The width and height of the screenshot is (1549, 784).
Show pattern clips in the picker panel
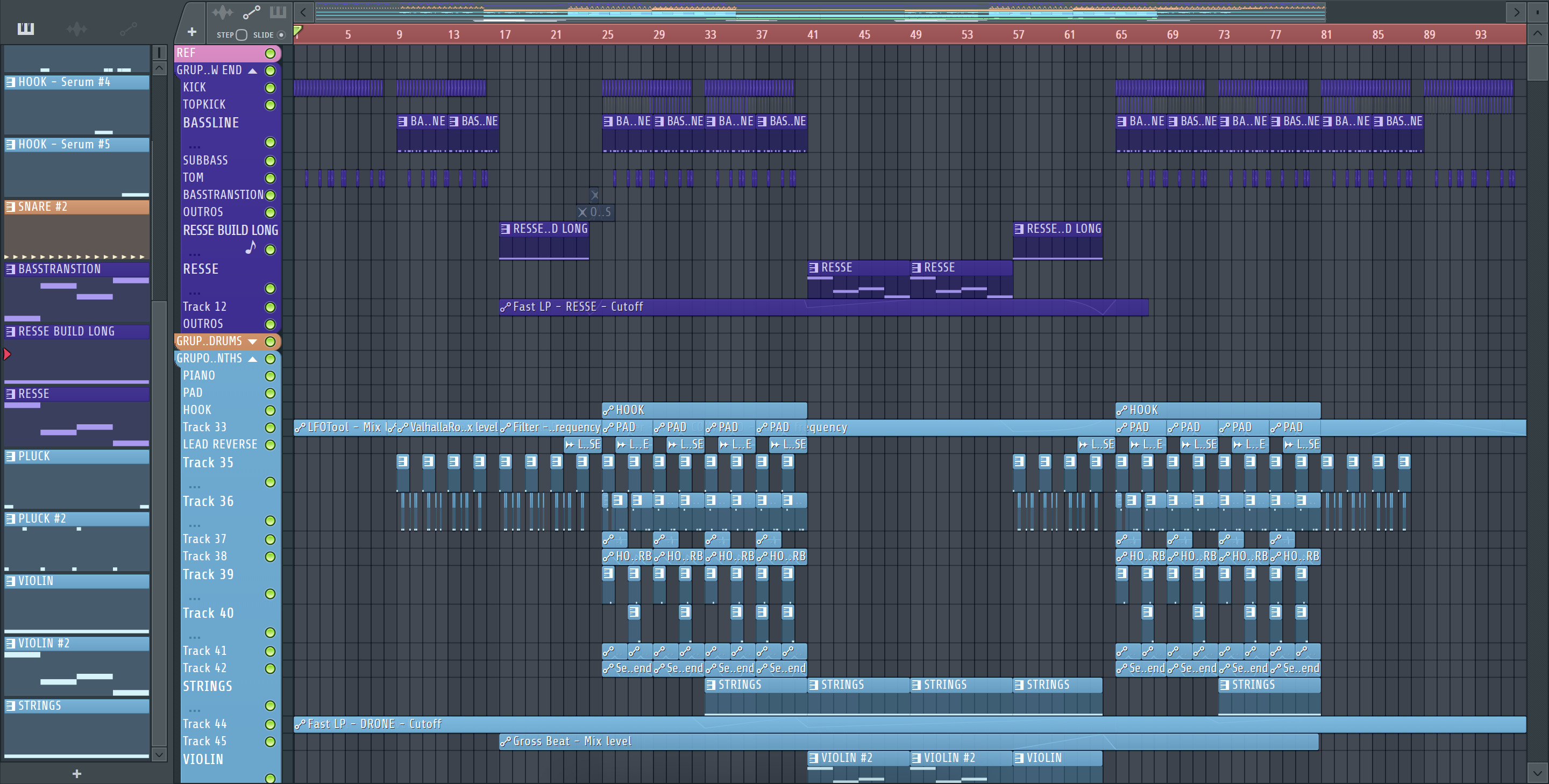point(26,28)
